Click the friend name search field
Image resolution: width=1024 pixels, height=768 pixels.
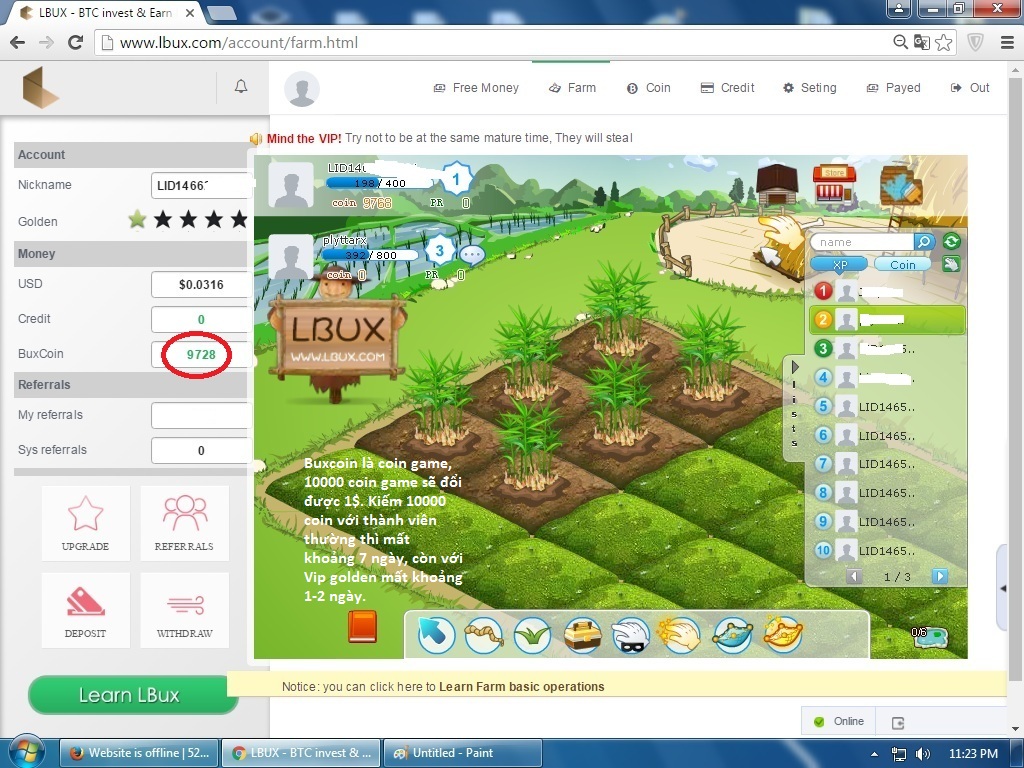point(862,242)
